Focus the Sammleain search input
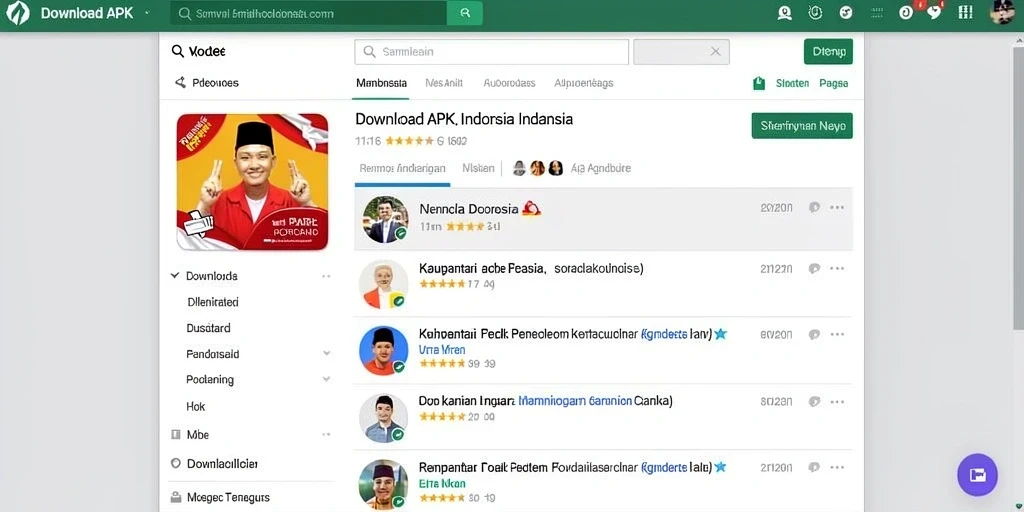The width and height of the screenshot is (1024, 512). (492, 52)
